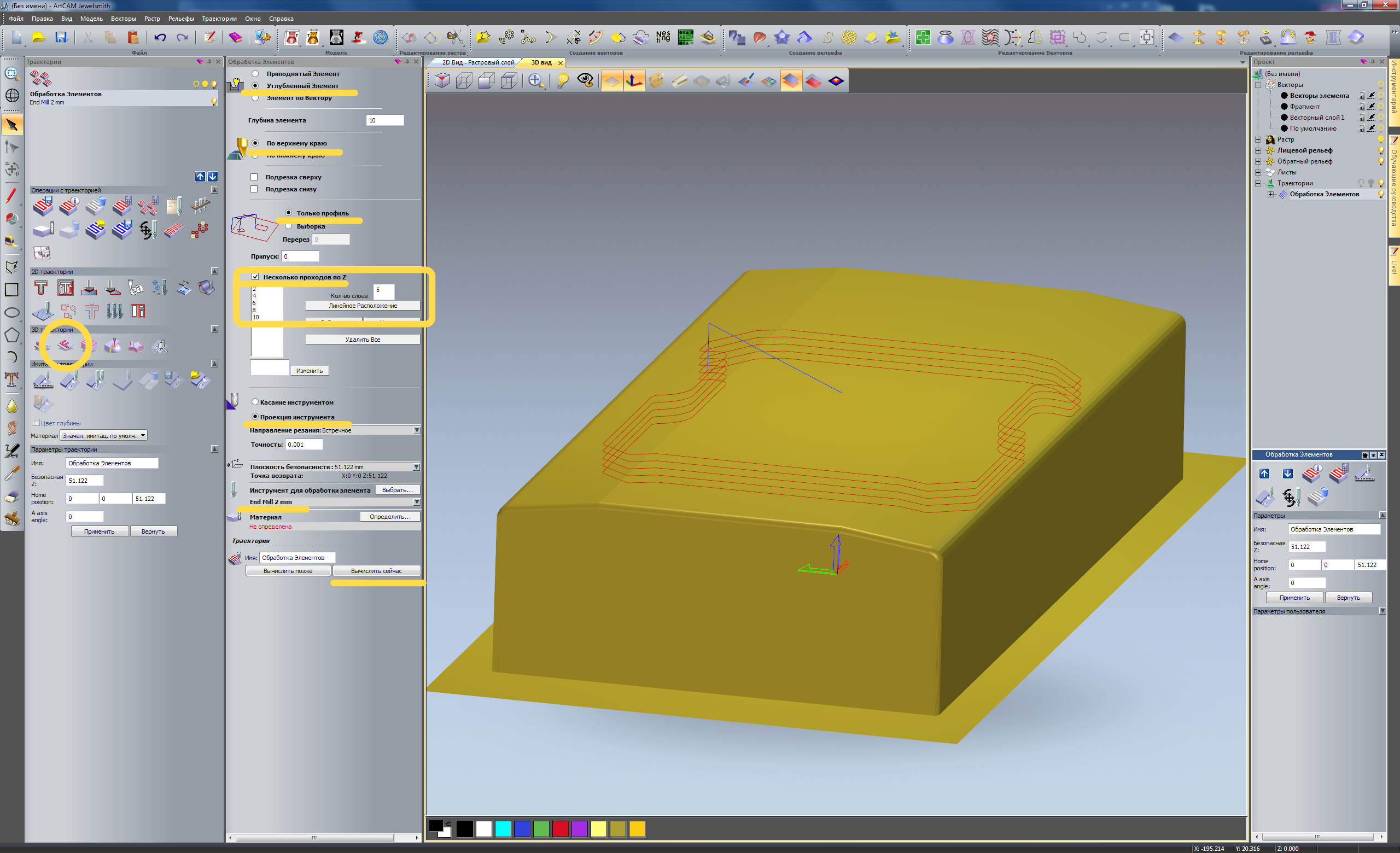Viewport: 1400px width, 853px height.
Task: Click the Zoom magnifier in the 3D view toolbar
Action: pos(535,80)
